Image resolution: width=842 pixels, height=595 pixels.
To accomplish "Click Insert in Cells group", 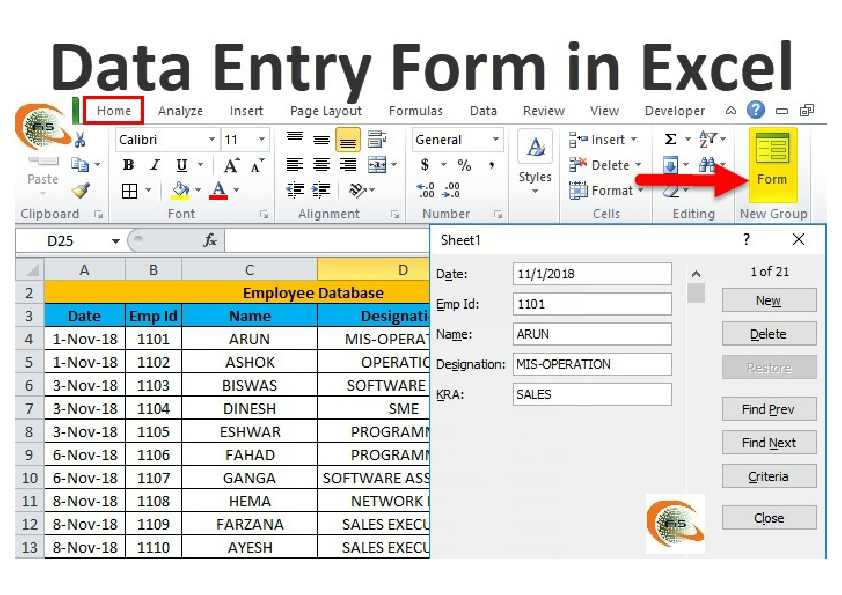I will click(x=603, y=140).
